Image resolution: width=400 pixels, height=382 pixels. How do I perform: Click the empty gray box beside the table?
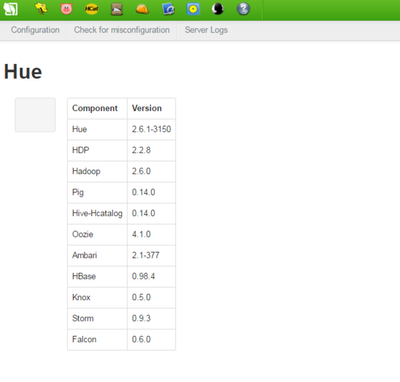coord(35,115)
